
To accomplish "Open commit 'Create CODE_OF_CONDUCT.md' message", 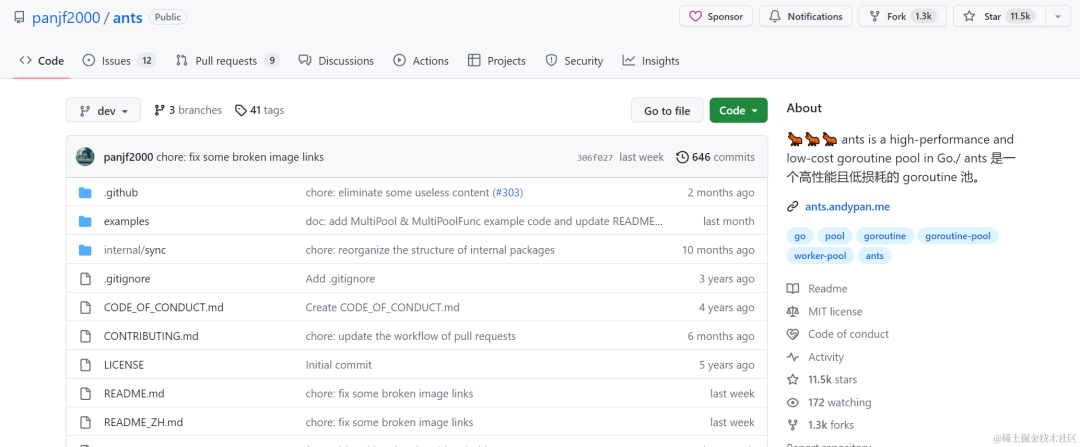I will click(x=382, y=308).
